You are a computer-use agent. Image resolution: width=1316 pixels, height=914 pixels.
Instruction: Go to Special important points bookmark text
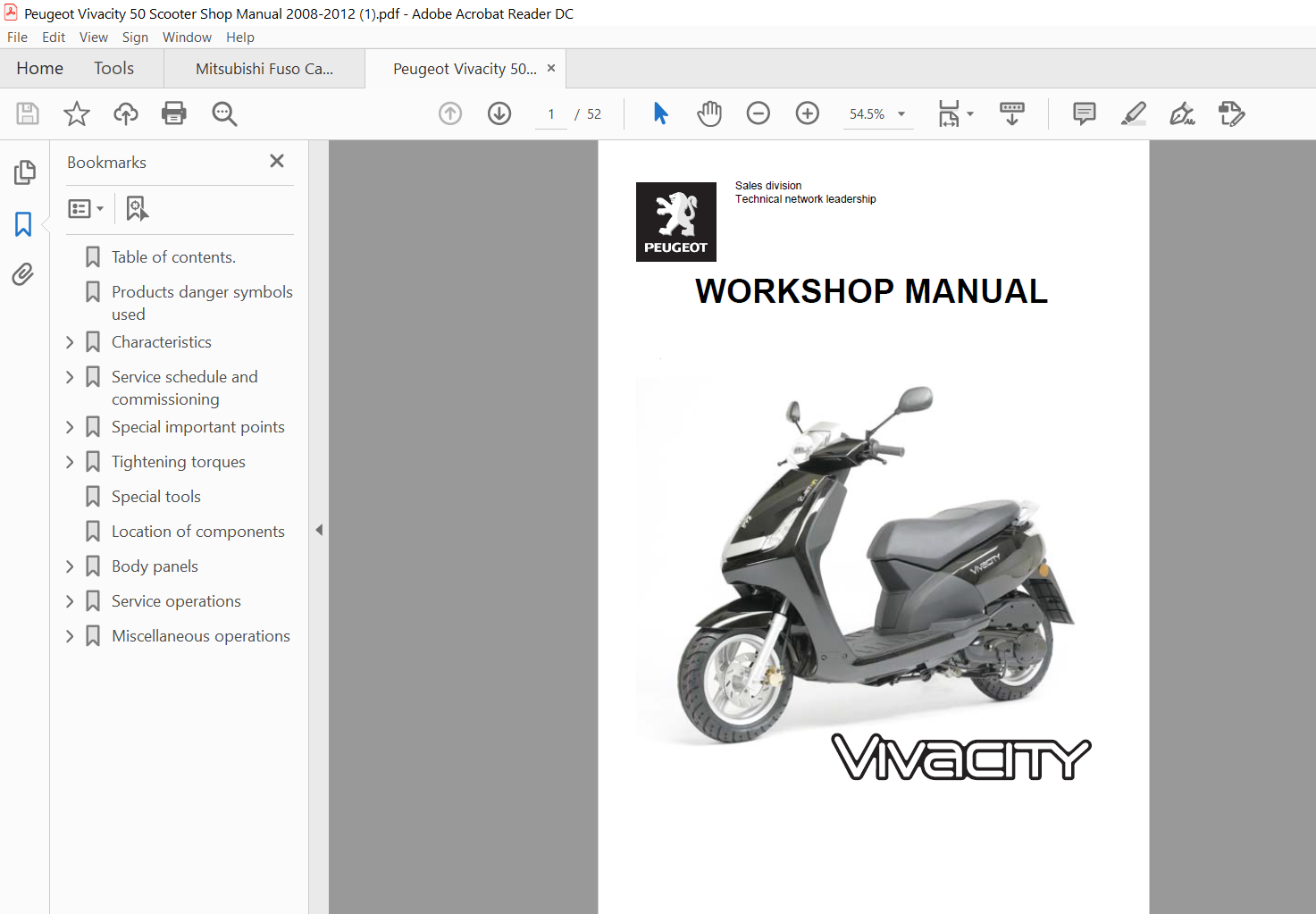pyautogui.click(x=198, y=427)
